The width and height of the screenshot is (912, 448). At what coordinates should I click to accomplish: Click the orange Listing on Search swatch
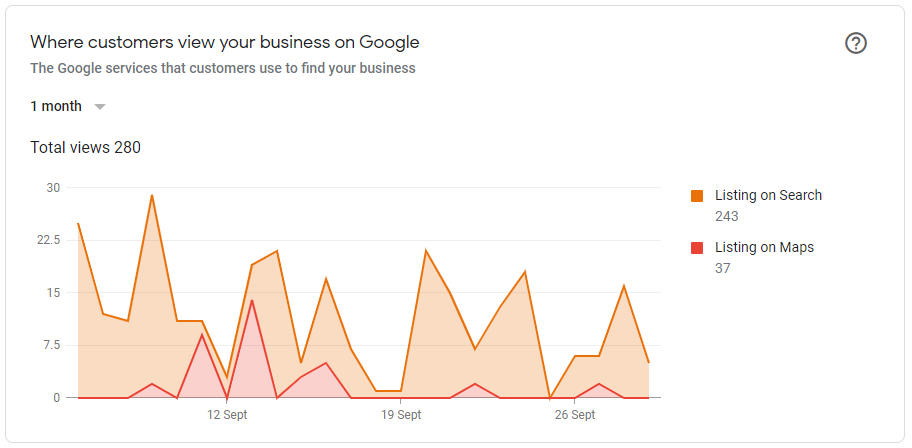coord(697,196)
